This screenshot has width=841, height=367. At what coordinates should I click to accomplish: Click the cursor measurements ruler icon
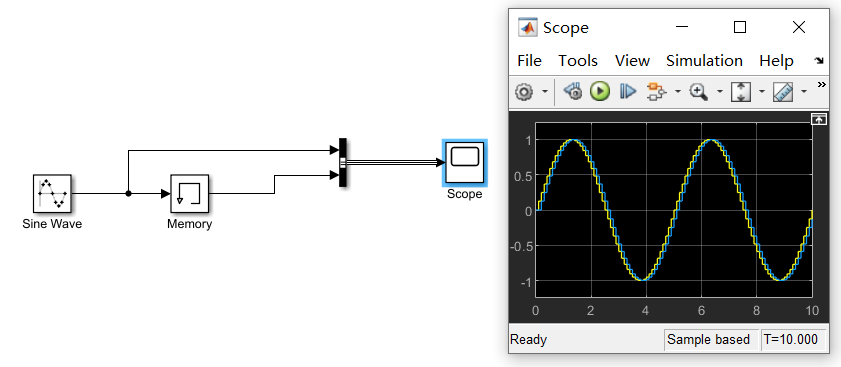[x=783, y=92]
